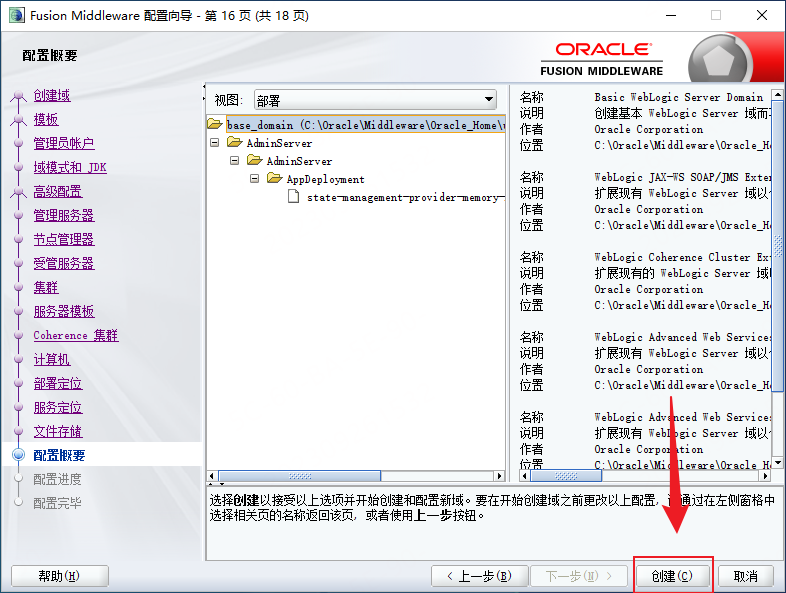
Task: Collapse the AppDeployment tree node
Action: (255, 179)
